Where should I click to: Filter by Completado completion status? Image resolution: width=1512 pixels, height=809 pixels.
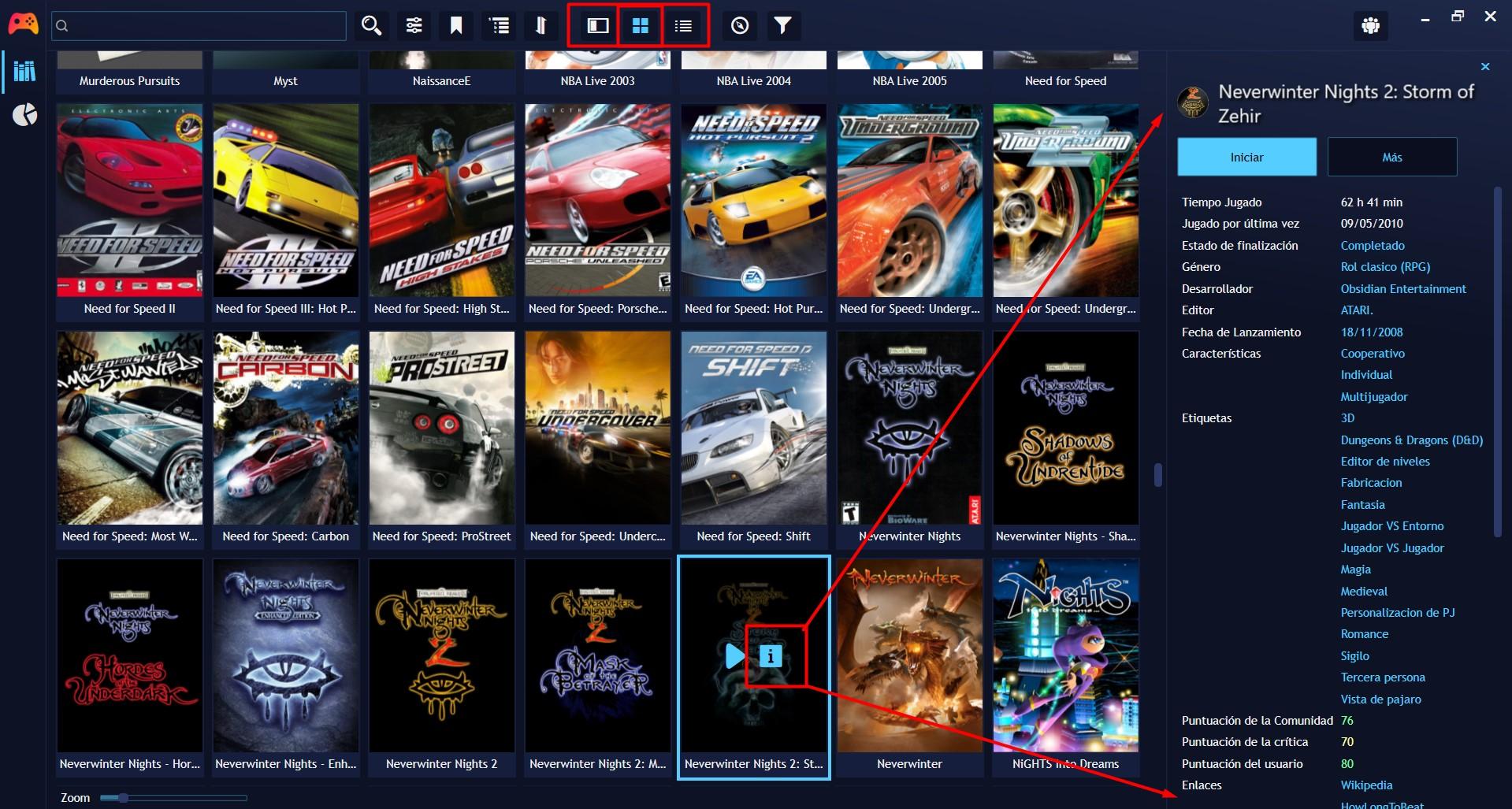tap(1373, 246)
